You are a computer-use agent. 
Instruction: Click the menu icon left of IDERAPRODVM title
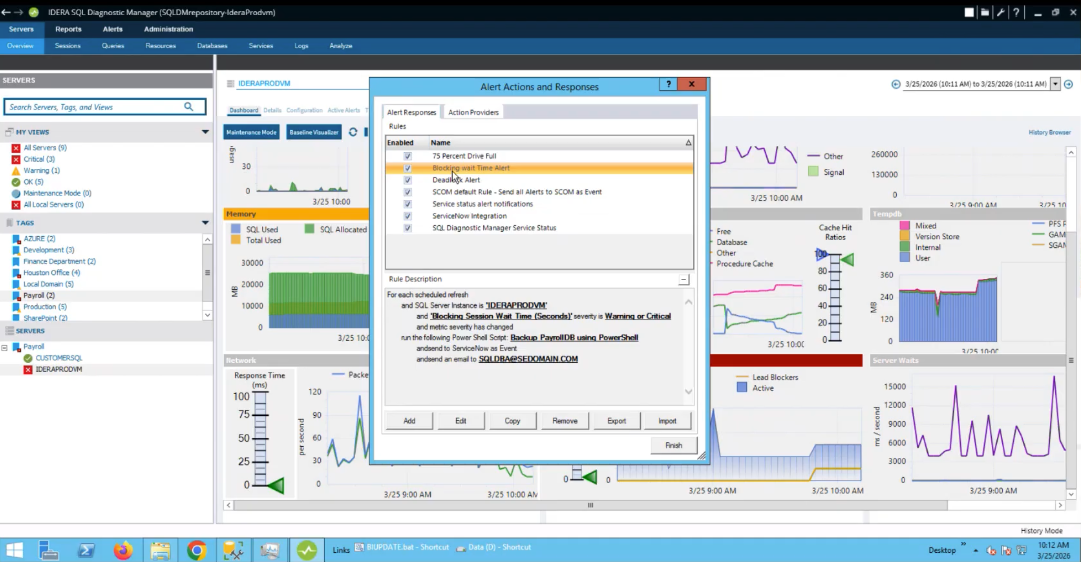(x=230, y=83)
